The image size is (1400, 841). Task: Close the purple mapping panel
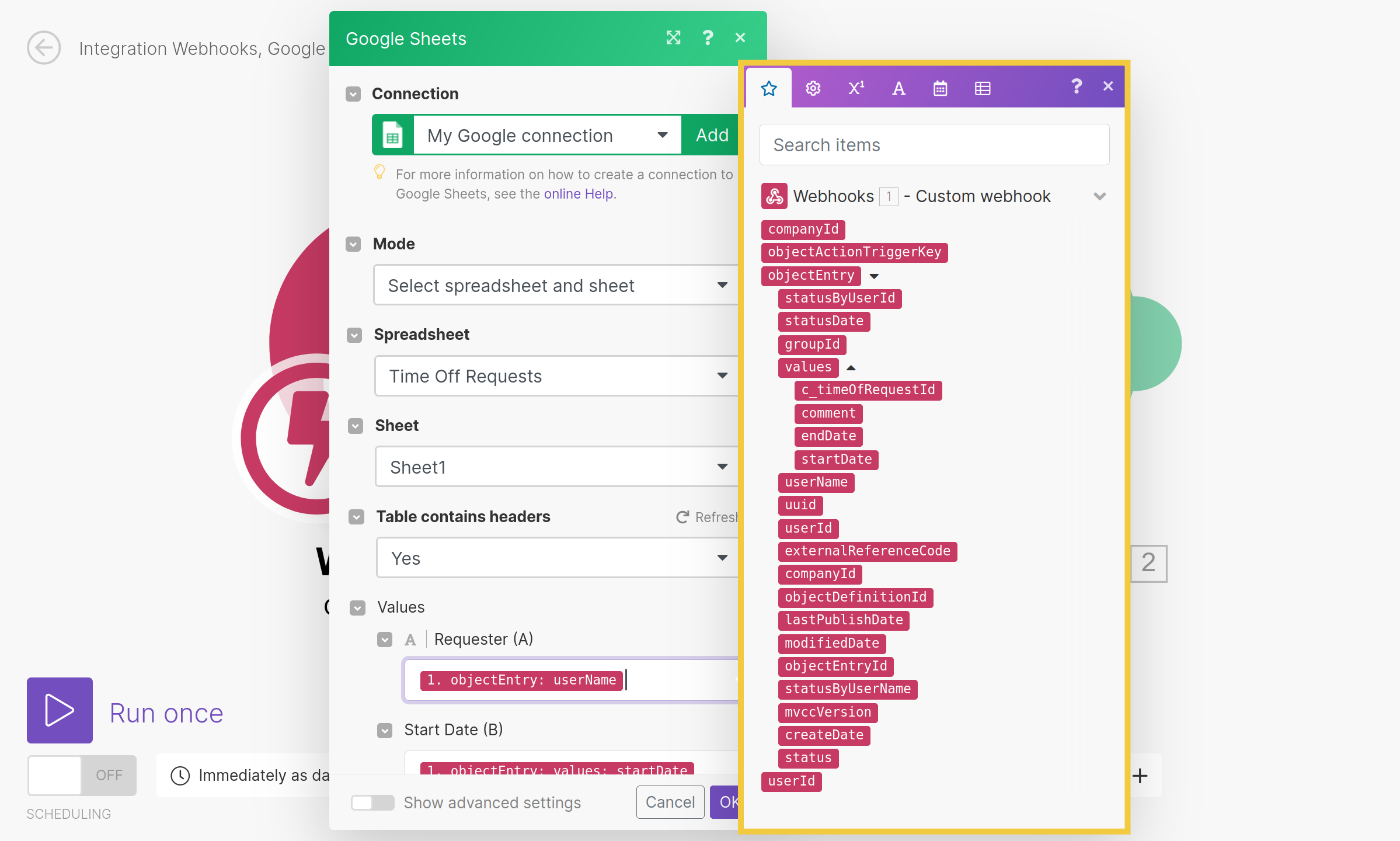[x=1108, y=86]
